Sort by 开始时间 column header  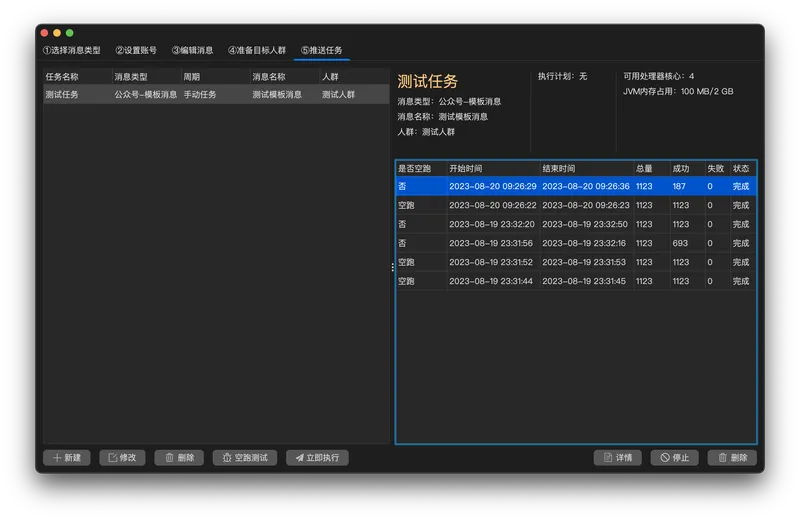coord(493,168)
